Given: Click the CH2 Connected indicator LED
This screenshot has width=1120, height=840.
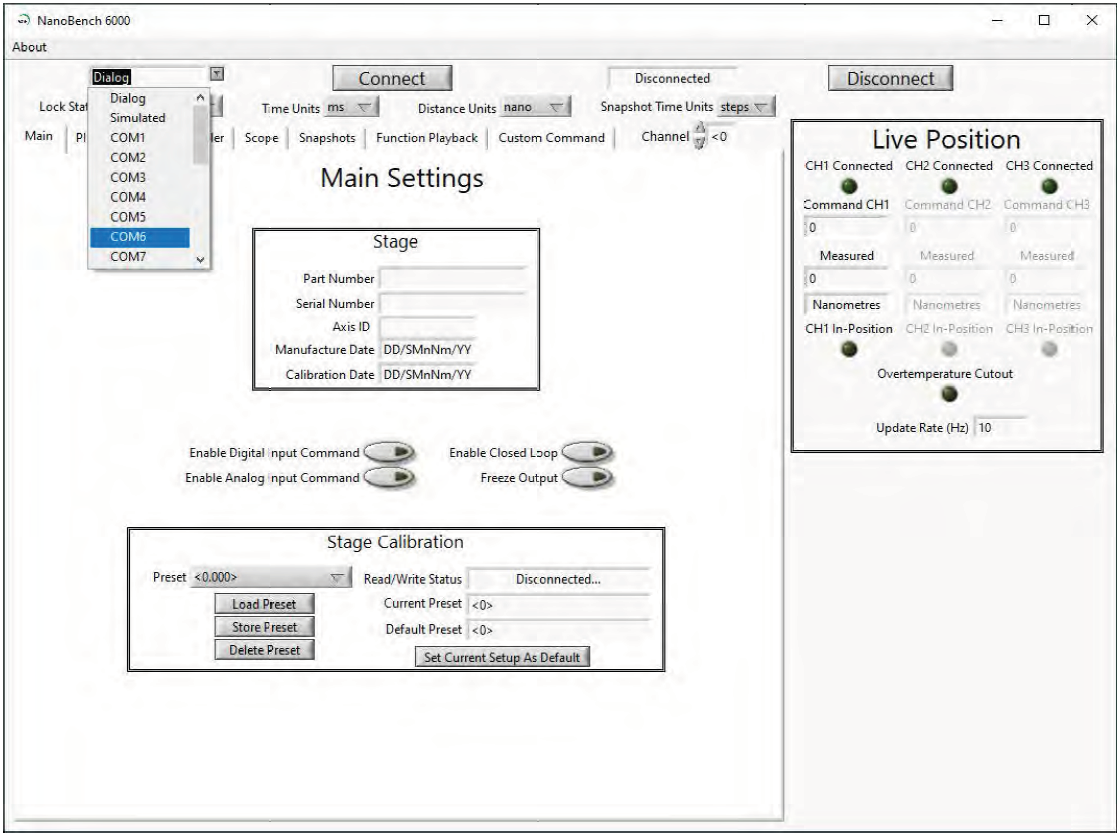Looking at the screenshot, I should (949, 186).
